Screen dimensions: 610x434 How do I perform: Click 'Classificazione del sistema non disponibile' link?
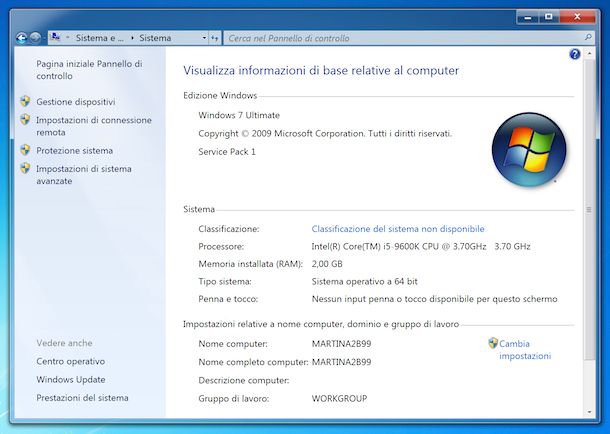tap(398, 229)
